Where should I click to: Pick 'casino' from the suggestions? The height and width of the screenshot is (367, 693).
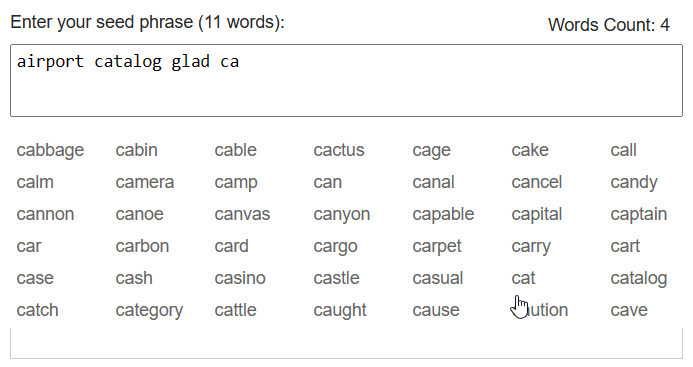click(x=240, y=278)
